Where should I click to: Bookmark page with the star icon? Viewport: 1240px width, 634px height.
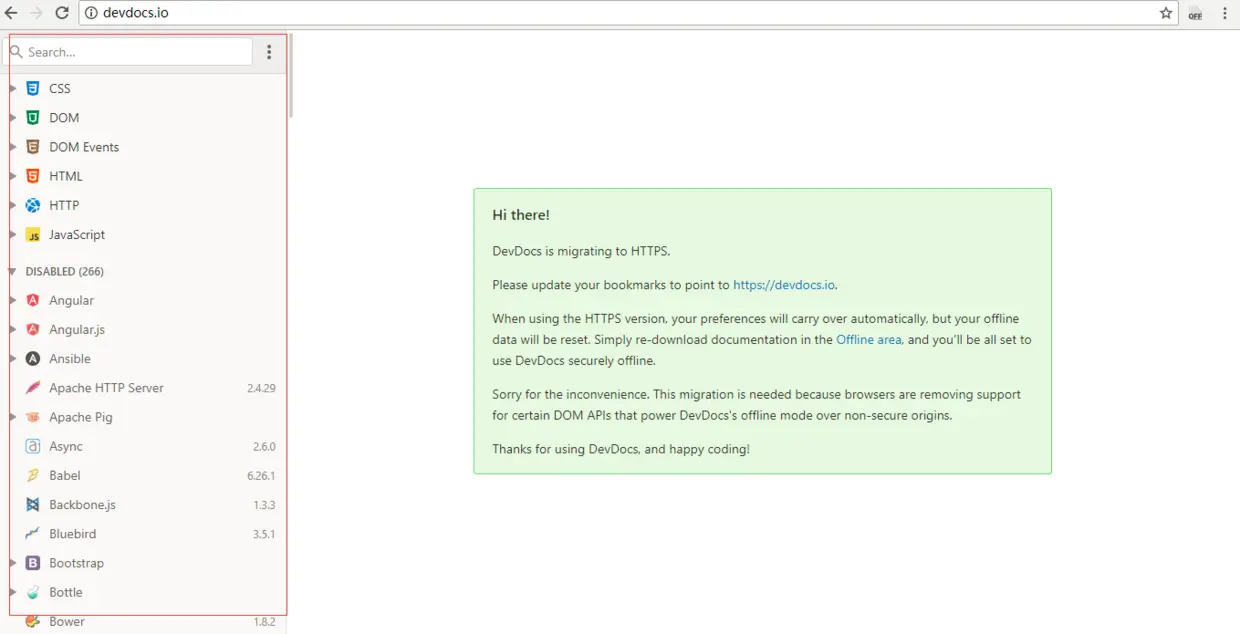pos(1166,13)
